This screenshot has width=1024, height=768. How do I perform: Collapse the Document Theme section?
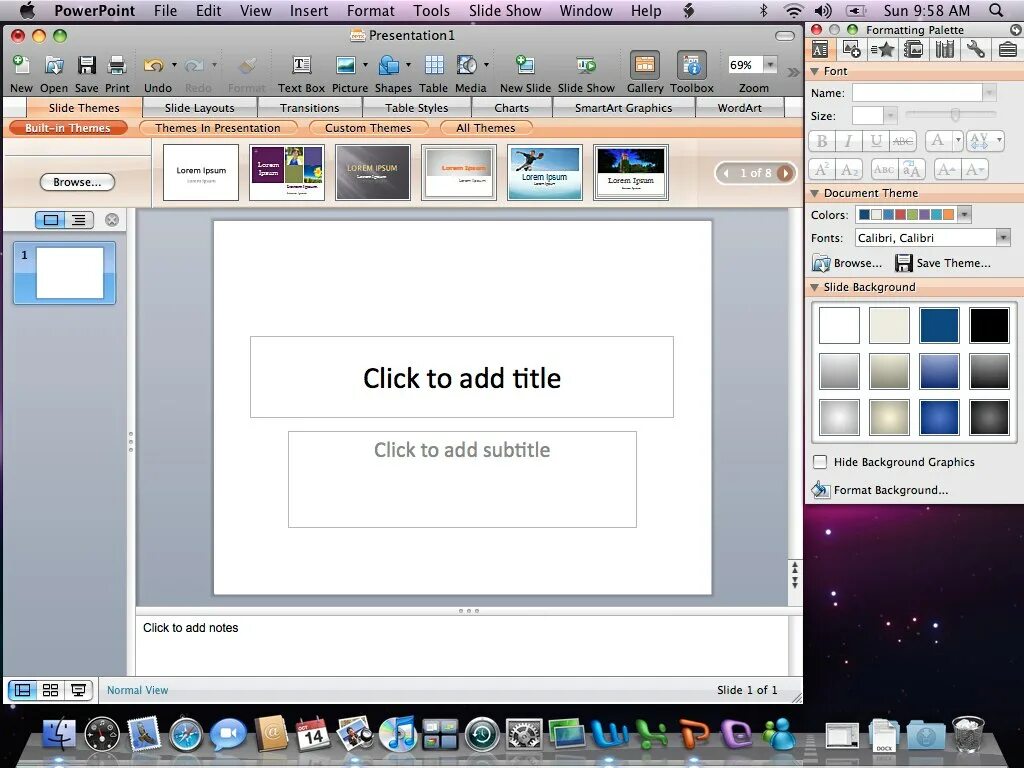[x=814, y=193]
